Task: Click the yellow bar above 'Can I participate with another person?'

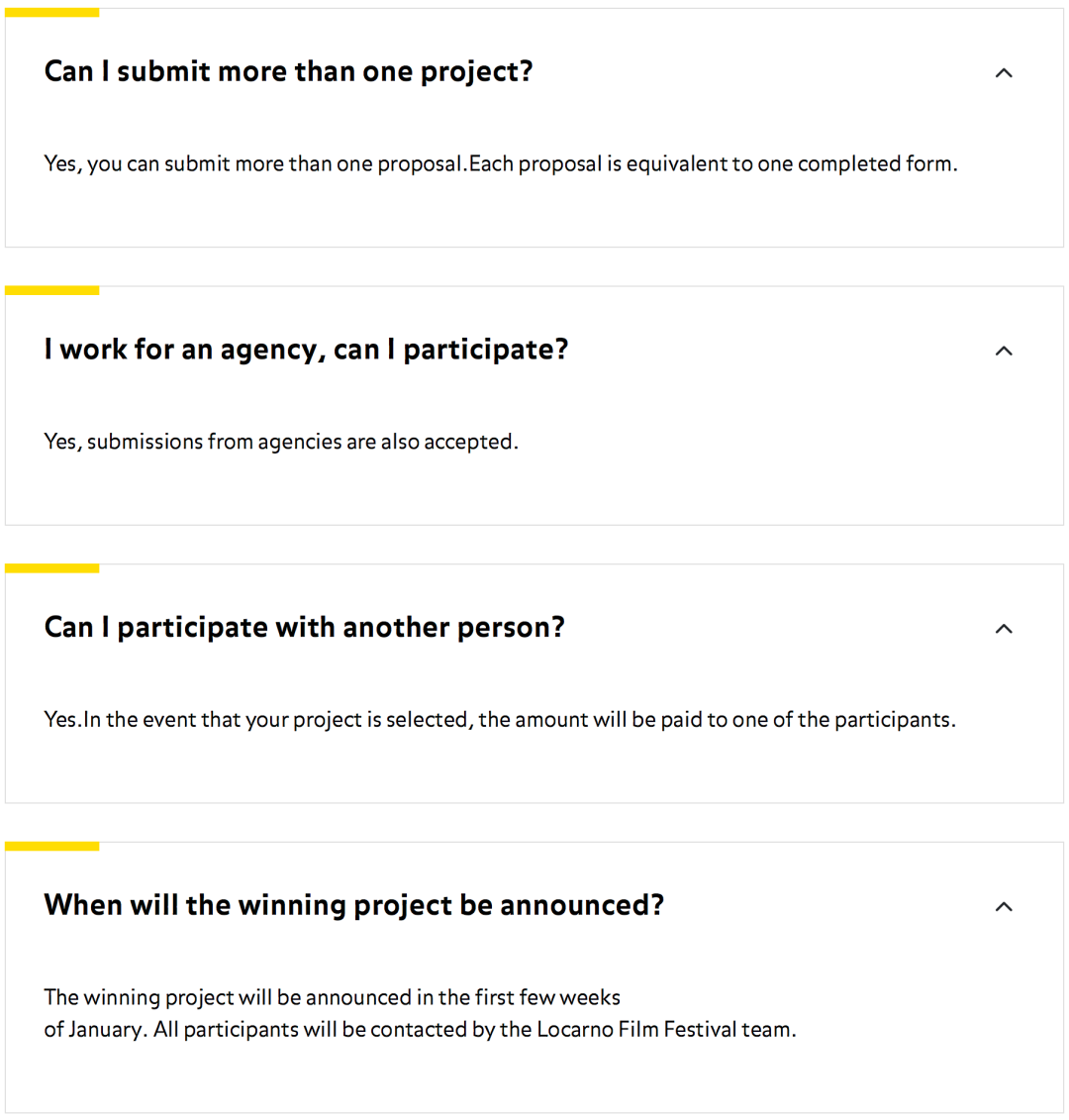Action: pyautogui.click(x=52, y=567)
